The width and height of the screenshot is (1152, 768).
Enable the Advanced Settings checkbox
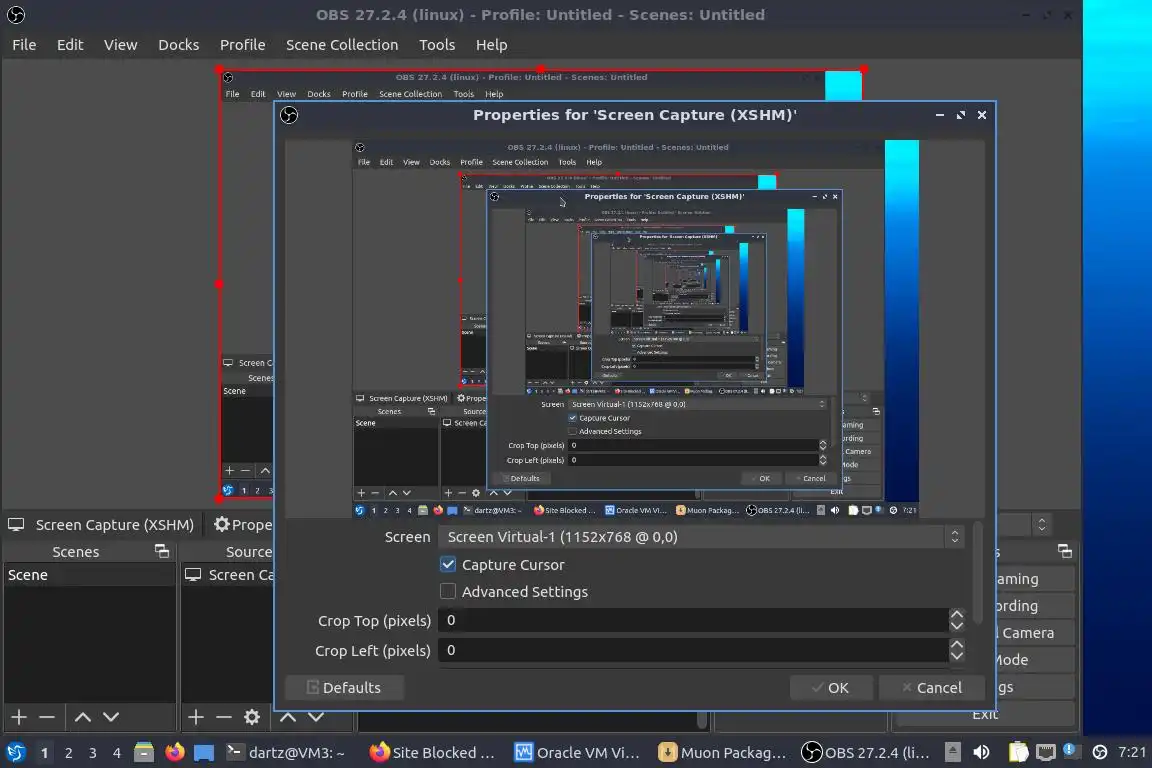(447, 592)
